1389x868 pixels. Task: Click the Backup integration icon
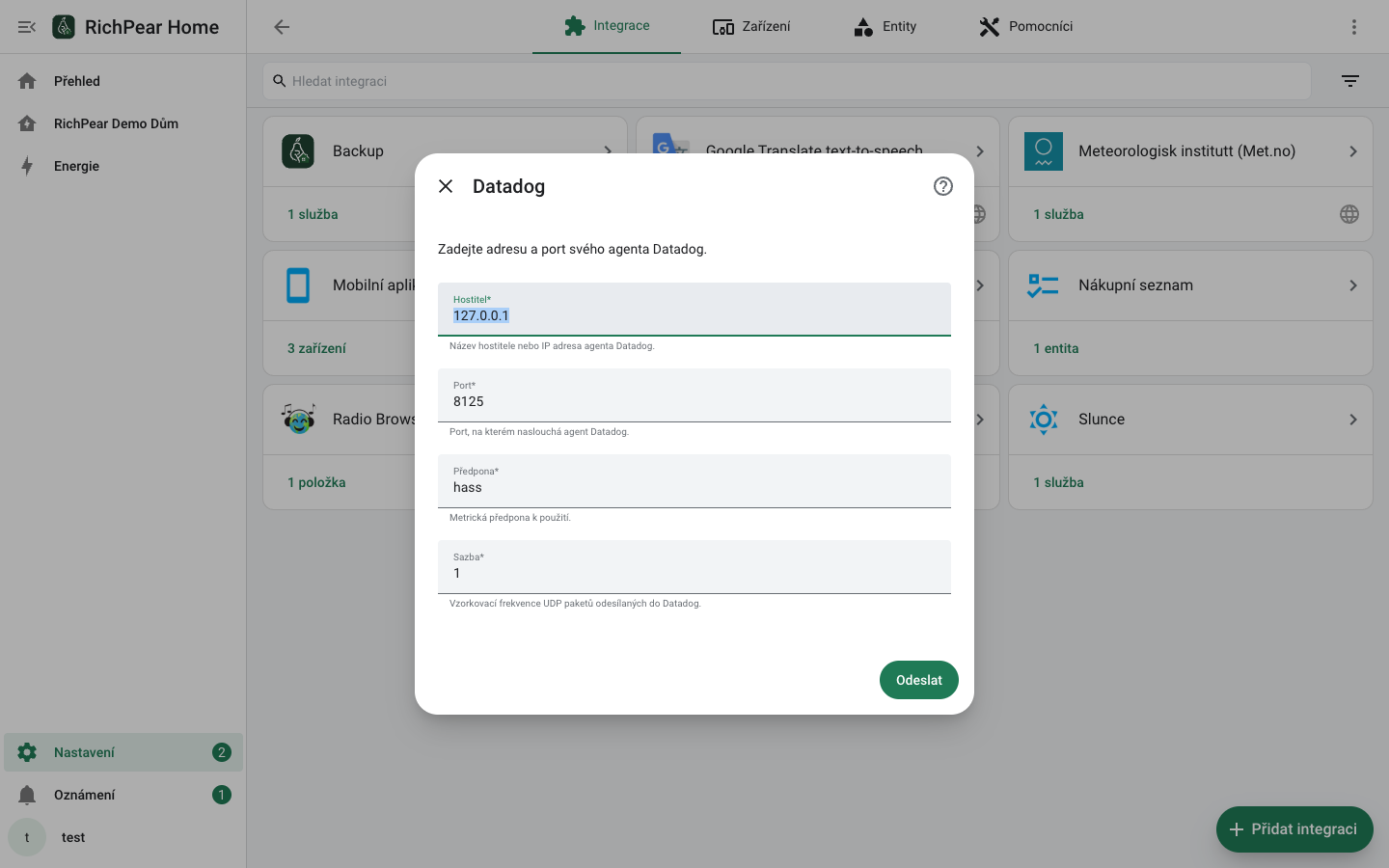point(298,151)
